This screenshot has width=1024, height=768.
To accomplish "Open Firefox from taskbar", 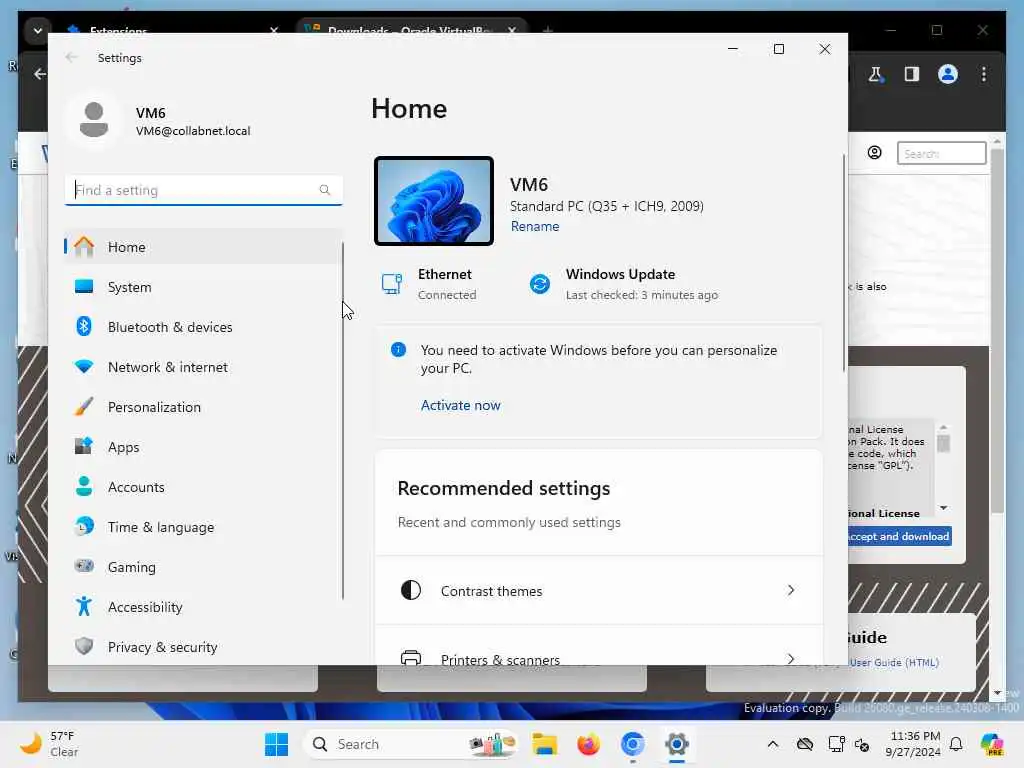I will pos(588,744).
